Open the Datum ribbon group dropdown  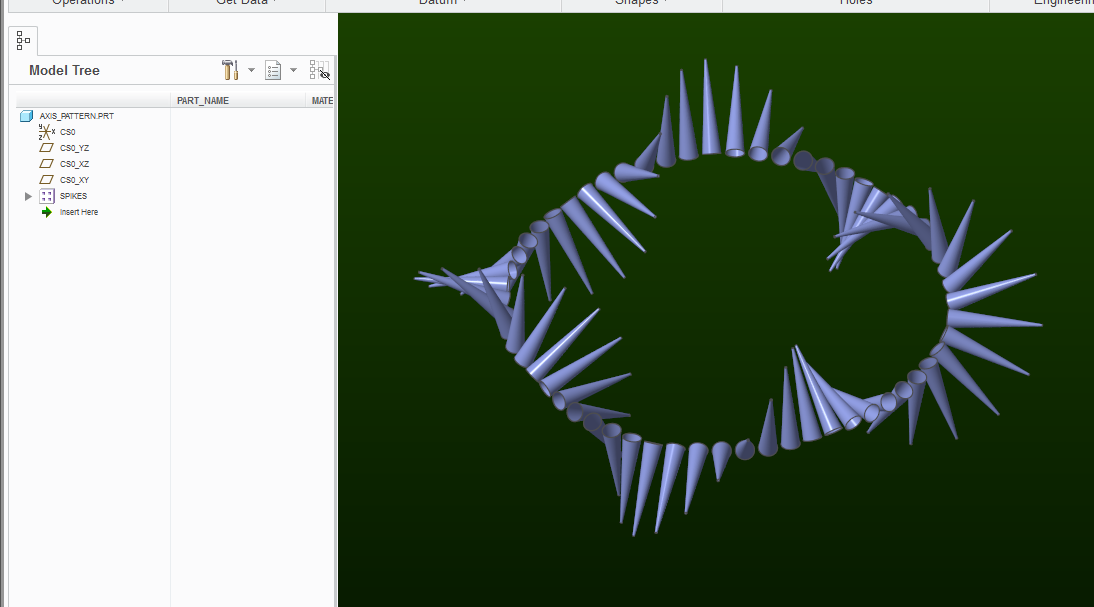click(463, 3)
